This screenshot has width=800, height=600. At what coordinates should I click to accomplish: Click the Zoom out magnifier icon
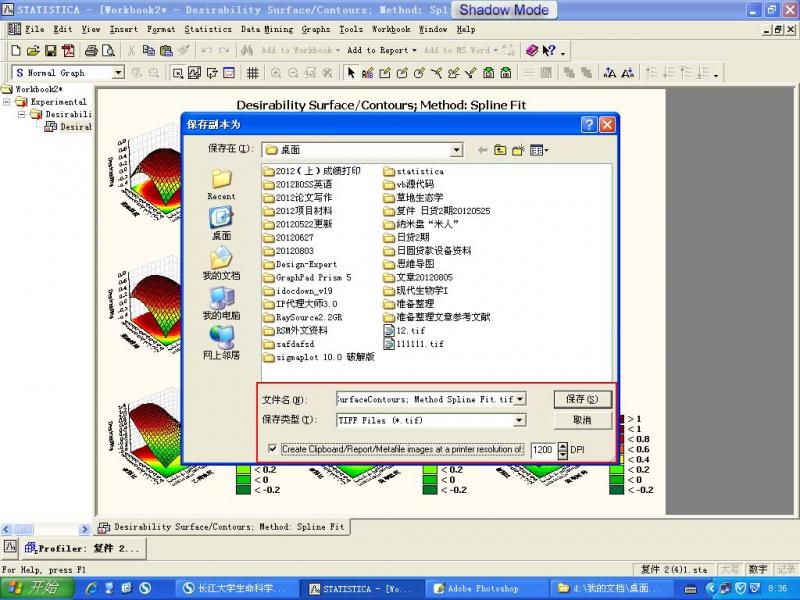[x=293, y=73]
